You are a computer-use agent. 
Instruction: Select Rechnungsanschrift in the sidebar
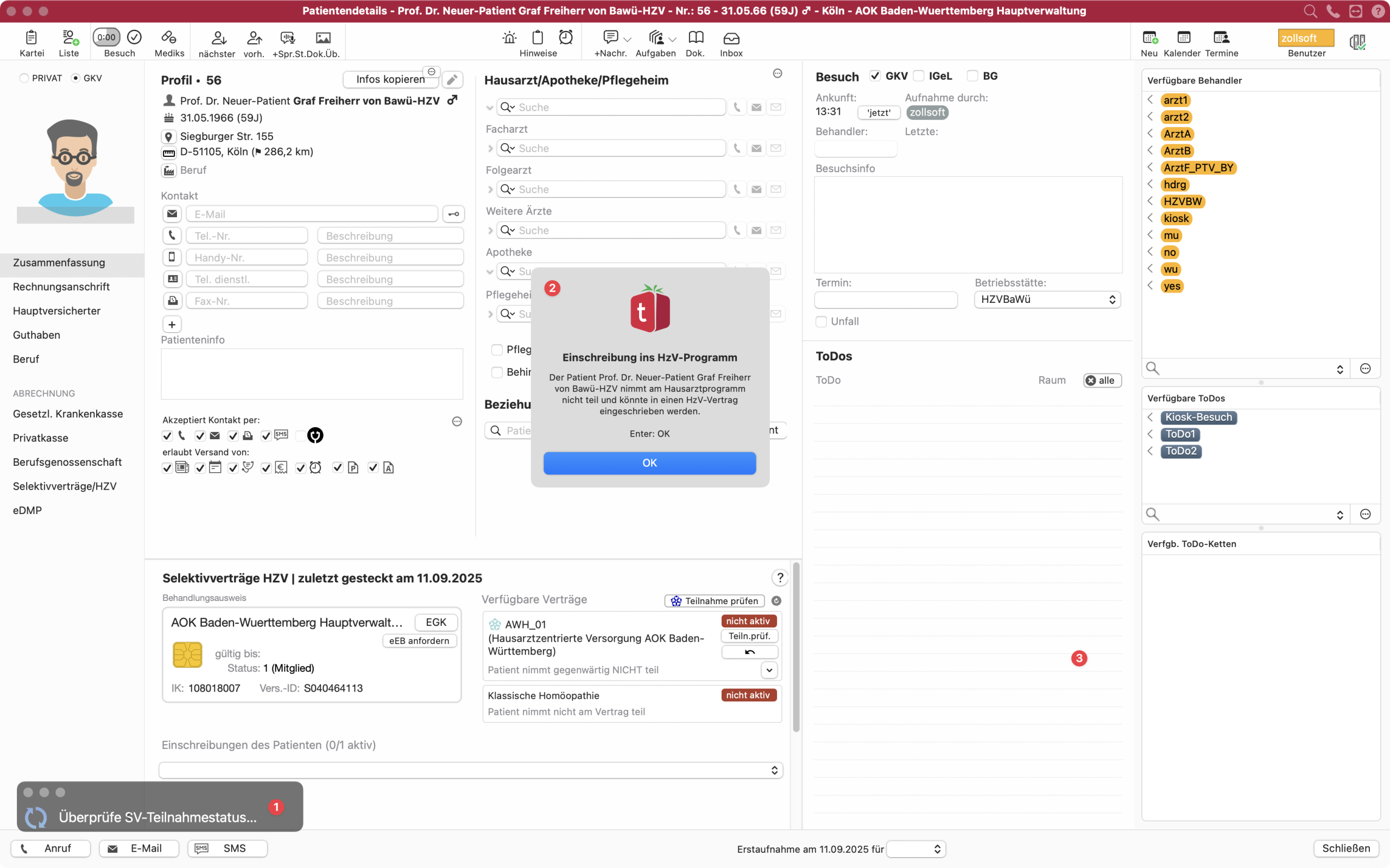click(61, 287)
